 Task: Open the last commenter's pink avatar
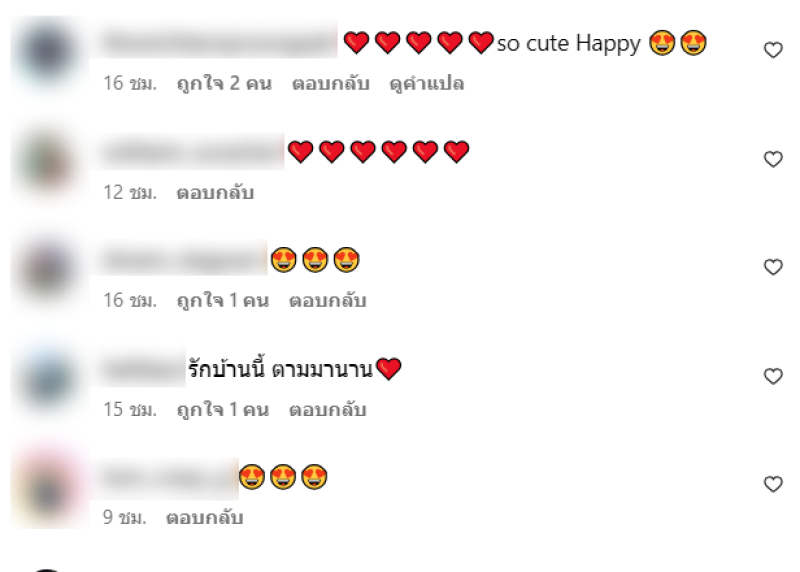(47, 488)
